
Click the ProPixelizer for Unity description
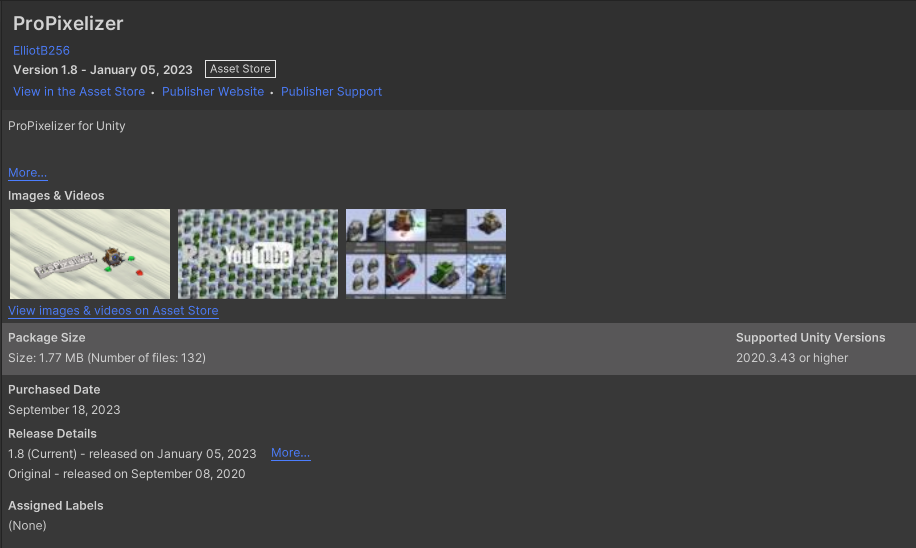pos(67,126)
